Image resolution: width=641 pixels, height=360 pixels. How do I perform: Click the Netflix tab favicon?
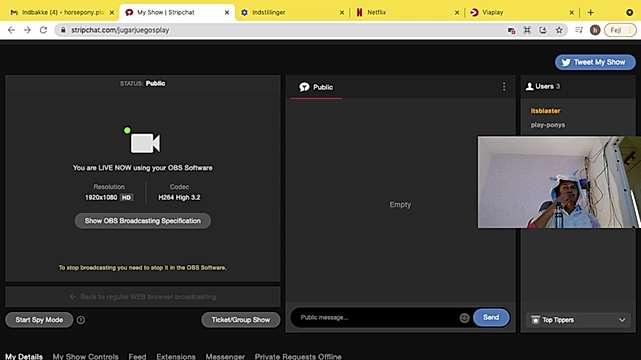pyautogui.click(x=359, y=13)
